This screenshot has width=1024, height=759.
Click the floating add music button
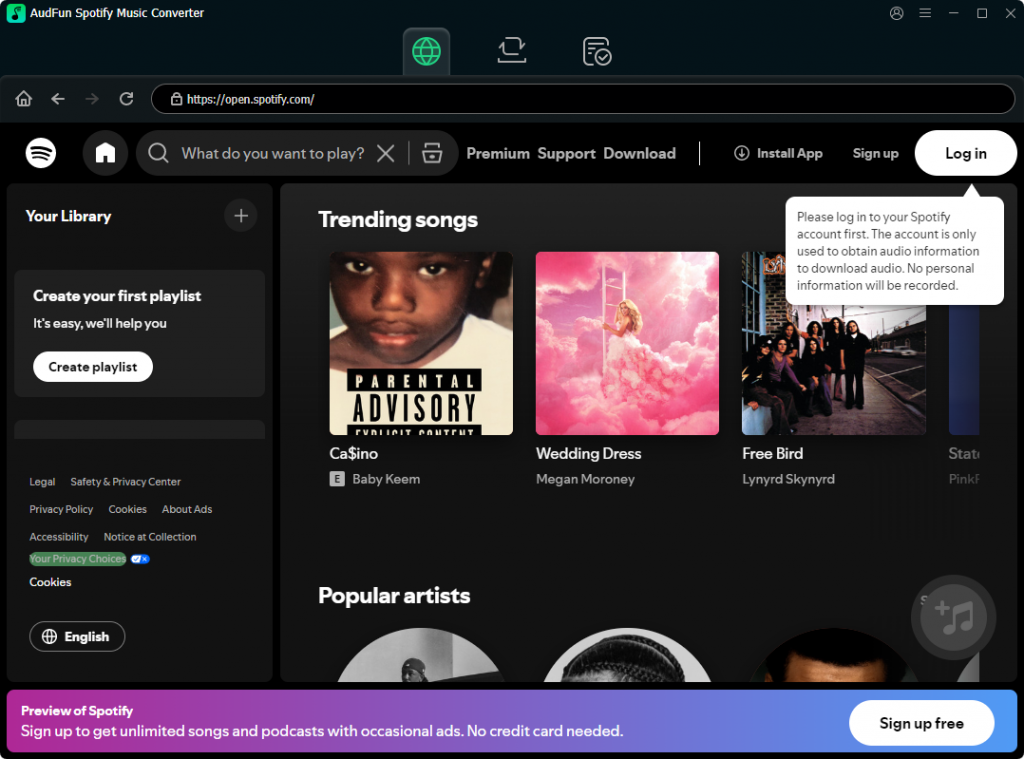(953, 617)
